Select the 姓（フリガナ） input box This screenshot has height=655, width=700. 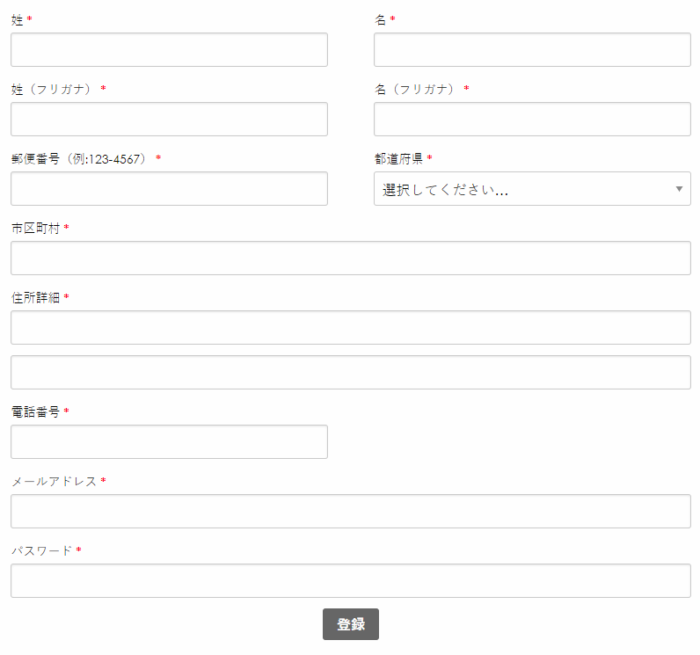point(169,119)
